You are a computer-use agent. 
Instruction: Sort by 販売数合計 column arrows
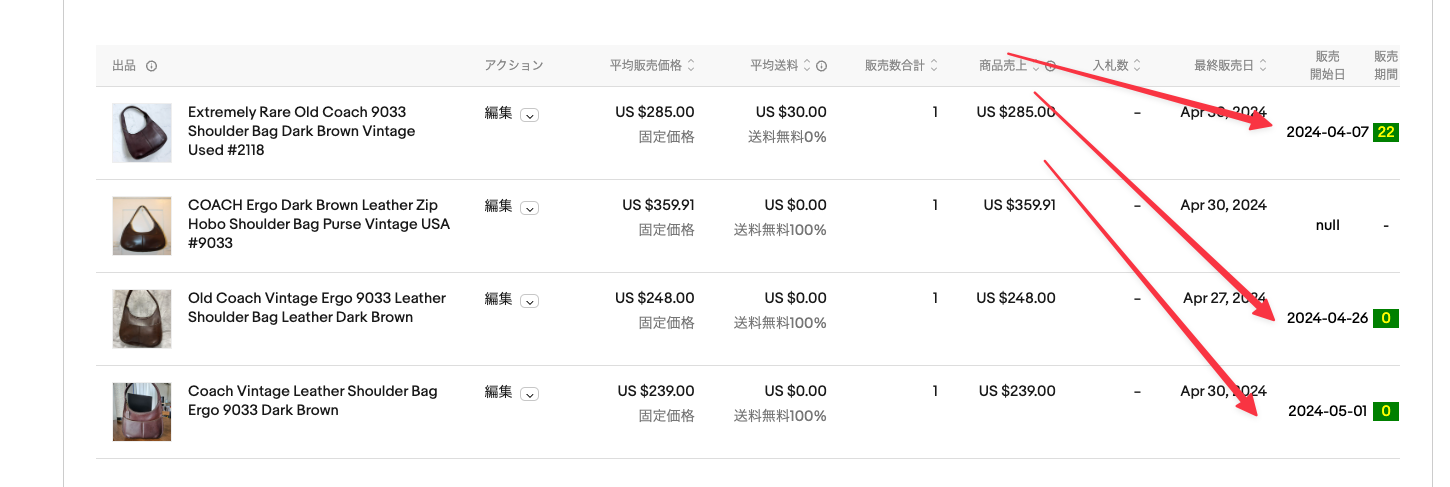pos(934,66)
